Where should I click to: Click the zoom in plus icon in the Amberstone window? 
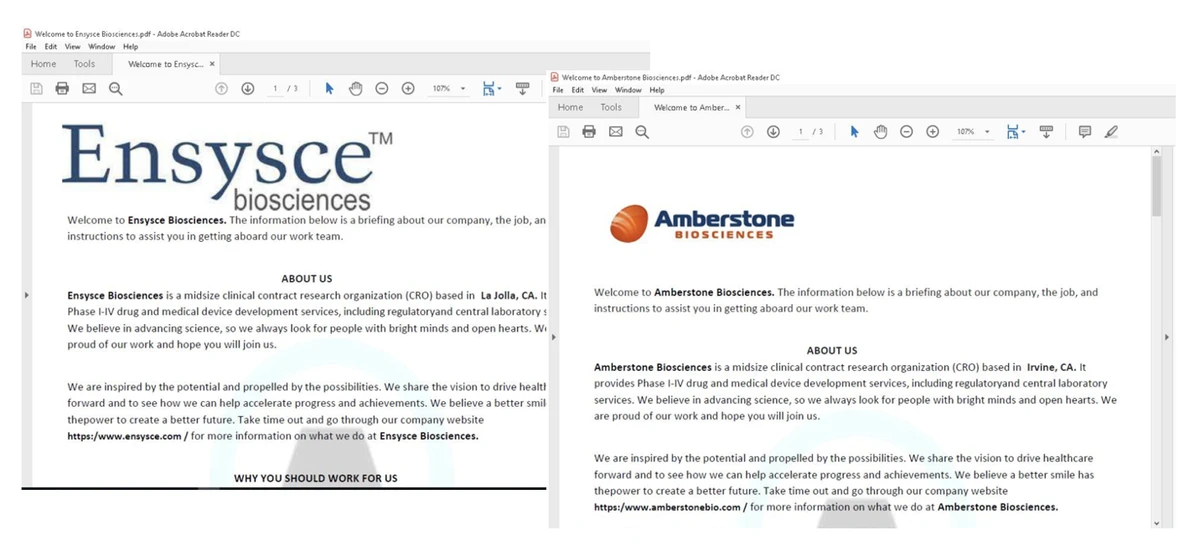point(932,132)
